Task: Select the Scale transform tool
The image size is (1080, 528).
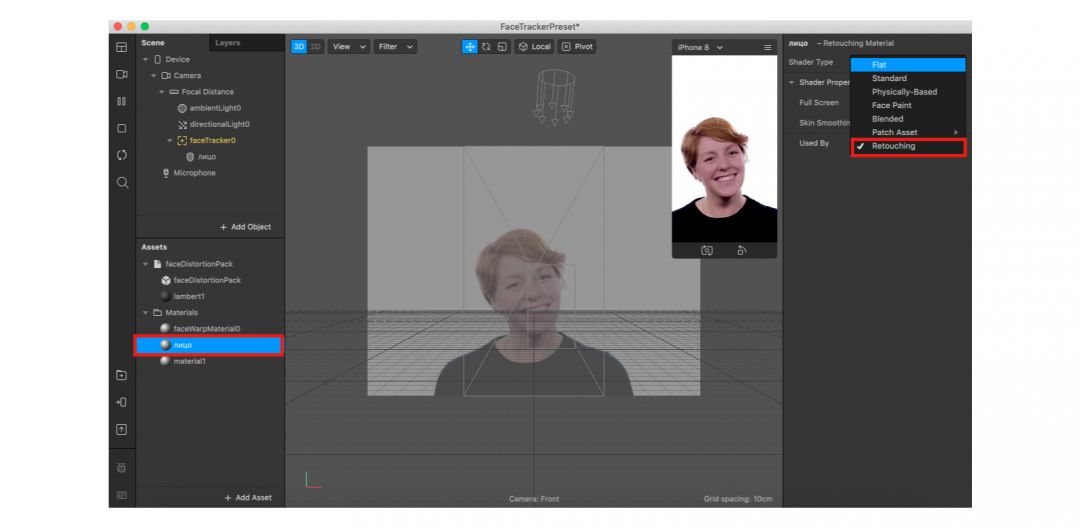Action: [501, 47]
